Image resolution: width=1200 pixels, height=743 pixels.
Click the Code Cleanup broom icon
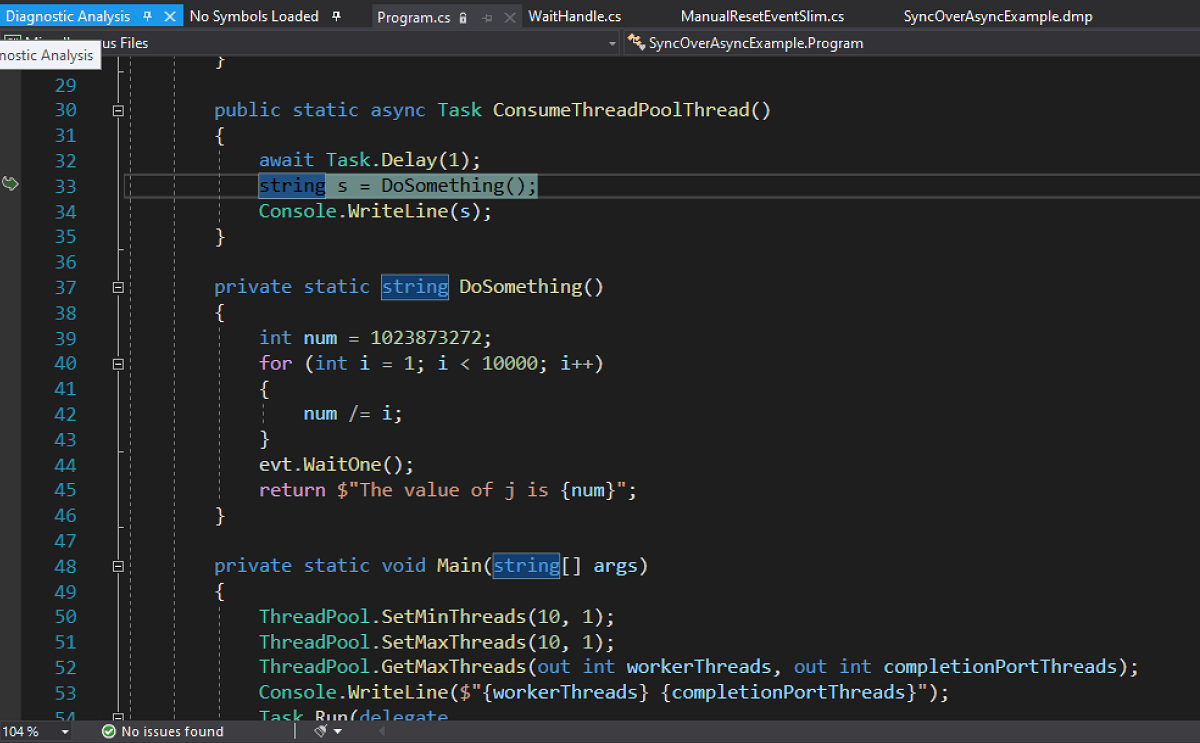click(x=321, y=731)
